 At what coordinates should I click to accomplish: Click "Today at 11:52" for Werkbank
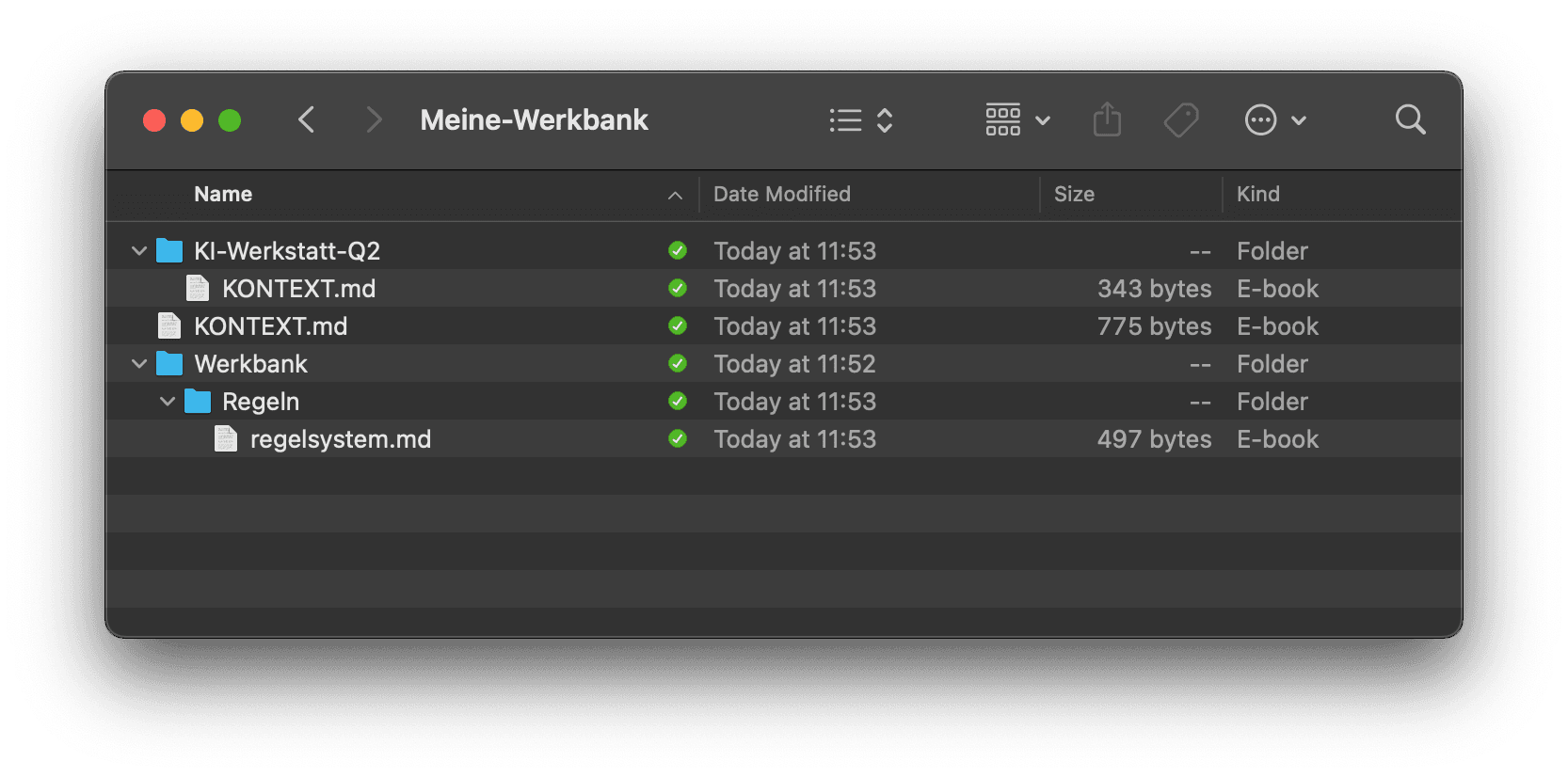pyautogui.click(x=794, y=364)
